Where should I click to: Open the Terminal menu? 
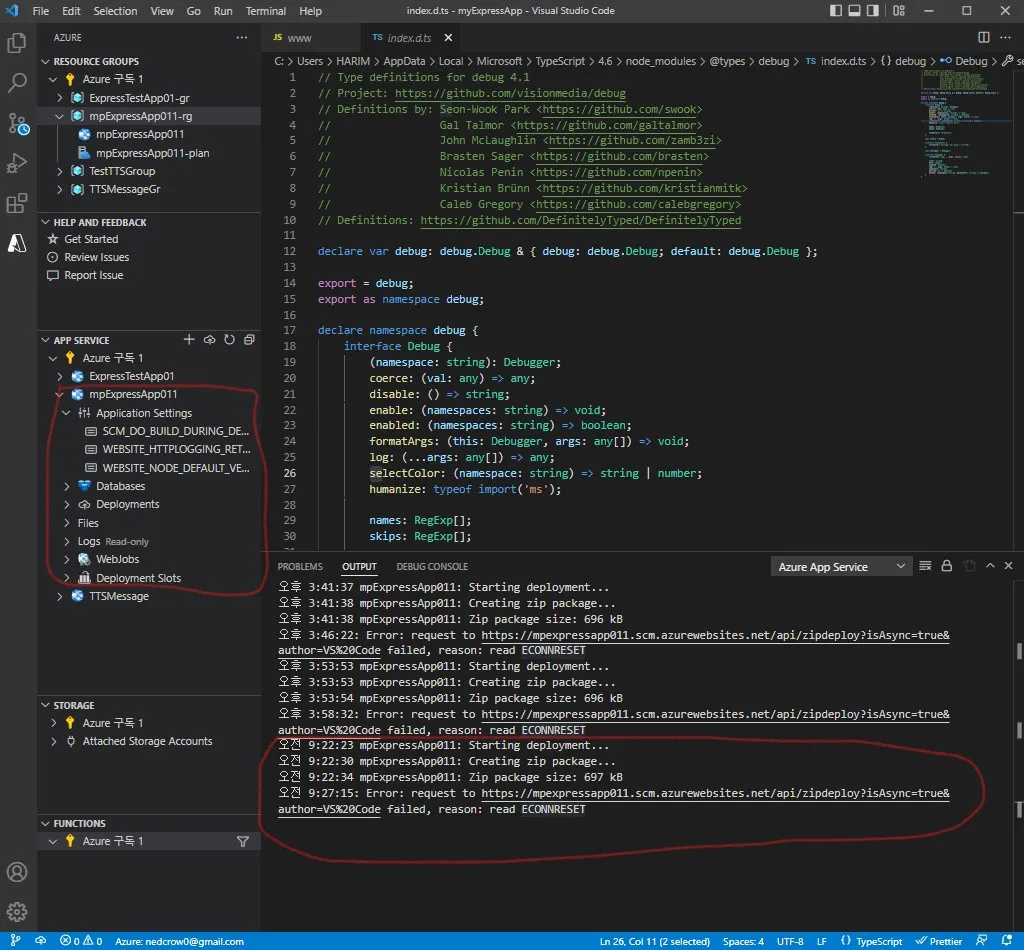point(265,11)
